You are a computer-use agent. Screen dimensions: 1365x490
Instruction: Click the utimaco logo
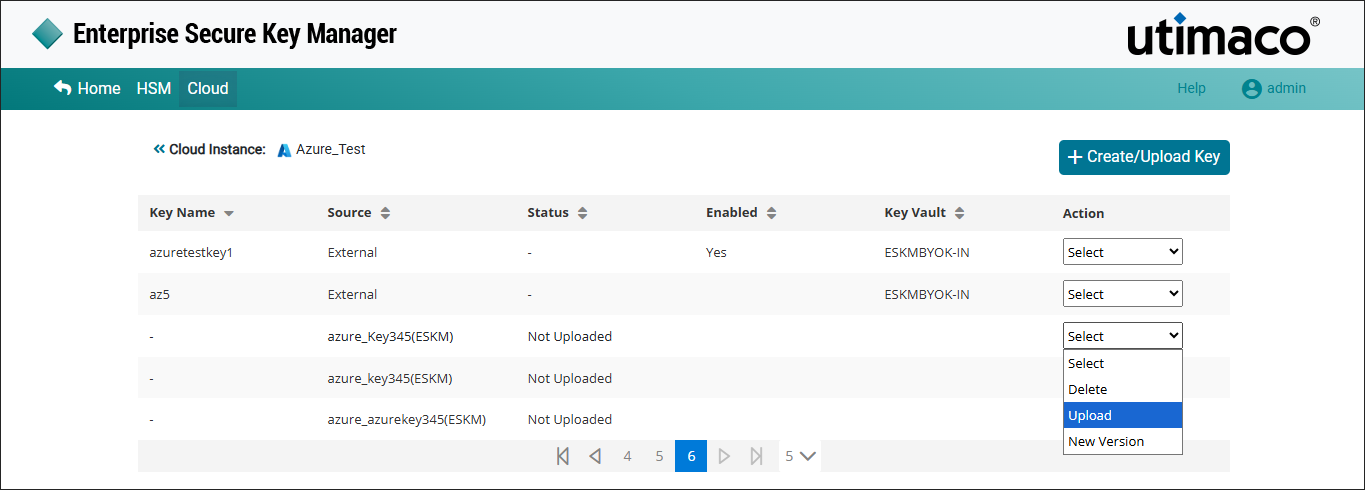(1224, 34)
